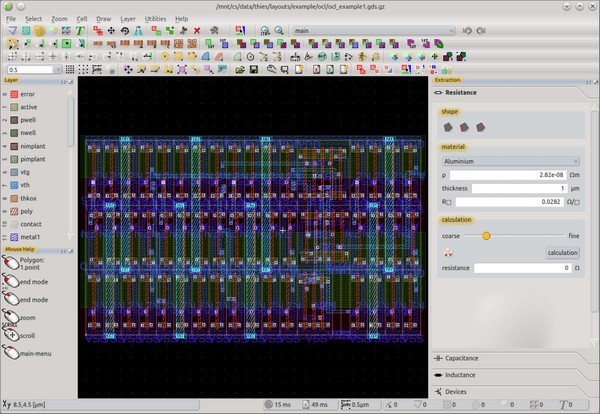Open the main cell dropdown
The image size is (600, 414).
(375, 31)
